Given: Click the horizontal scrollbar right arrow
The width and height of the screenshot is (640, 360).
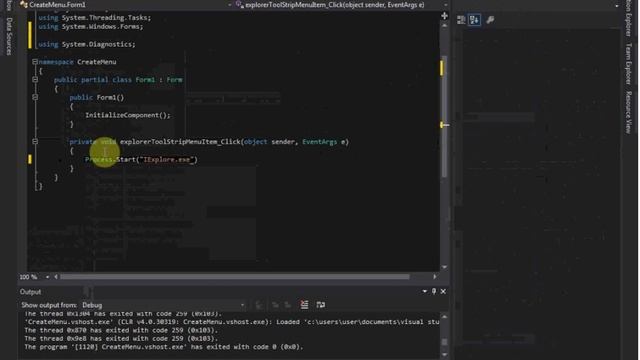Looking at the screenshot, I should (435, 277).
